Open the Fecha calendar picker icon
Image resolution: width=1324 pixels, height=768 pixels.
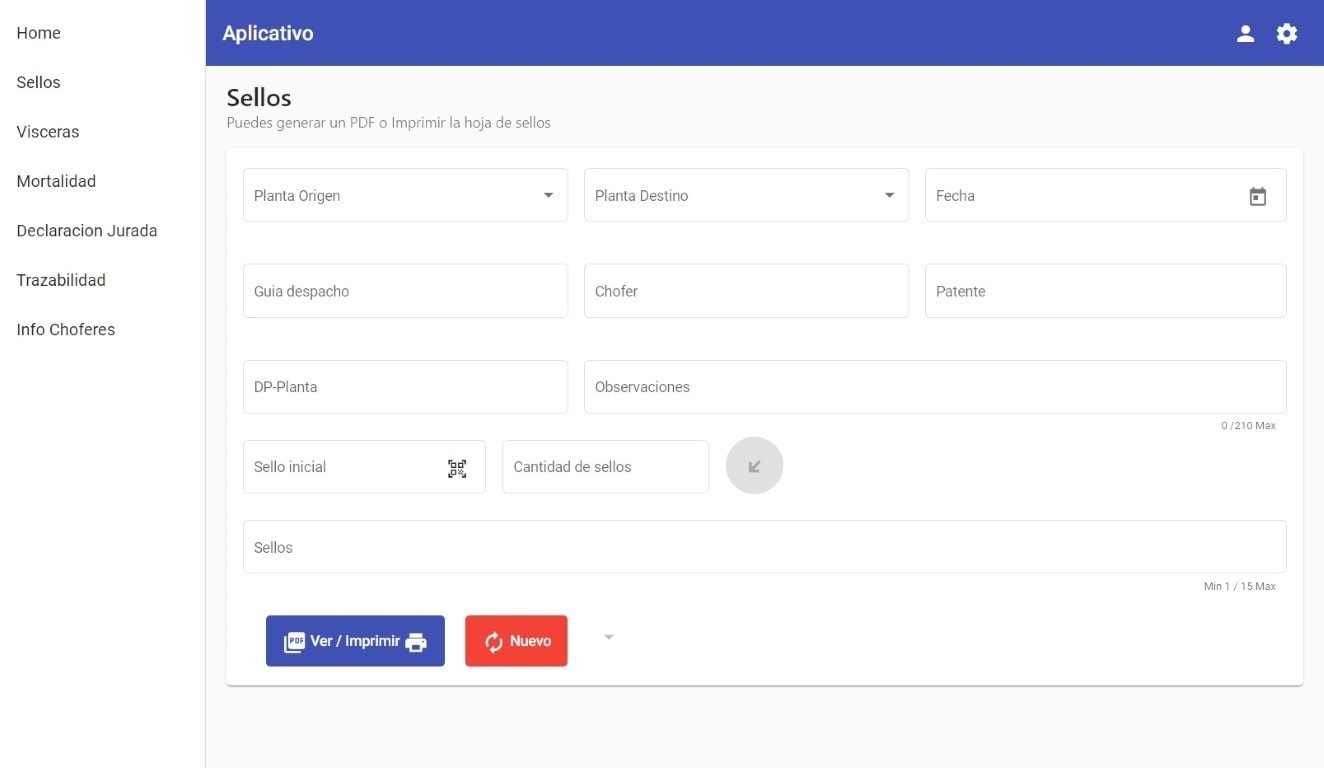click(1257, 197)
